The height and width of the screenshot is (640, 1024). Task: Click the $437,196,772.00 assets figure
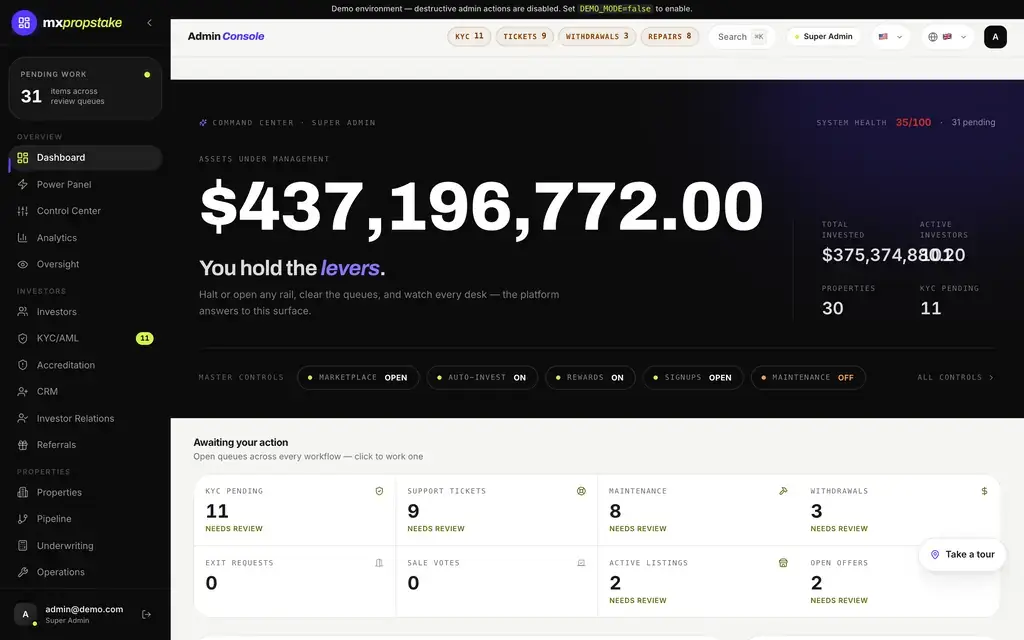coord(481,206)
